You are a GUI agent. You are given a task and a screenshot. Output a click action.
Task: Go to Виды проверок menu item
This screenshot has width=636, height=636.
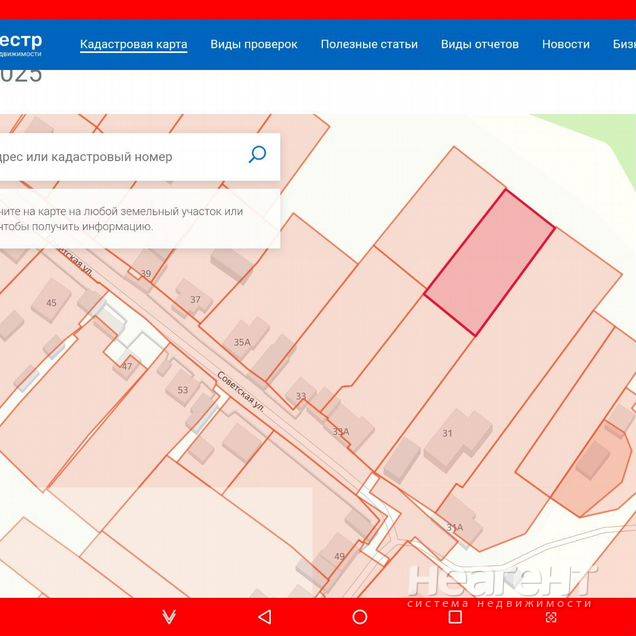(x=253, y=44)
